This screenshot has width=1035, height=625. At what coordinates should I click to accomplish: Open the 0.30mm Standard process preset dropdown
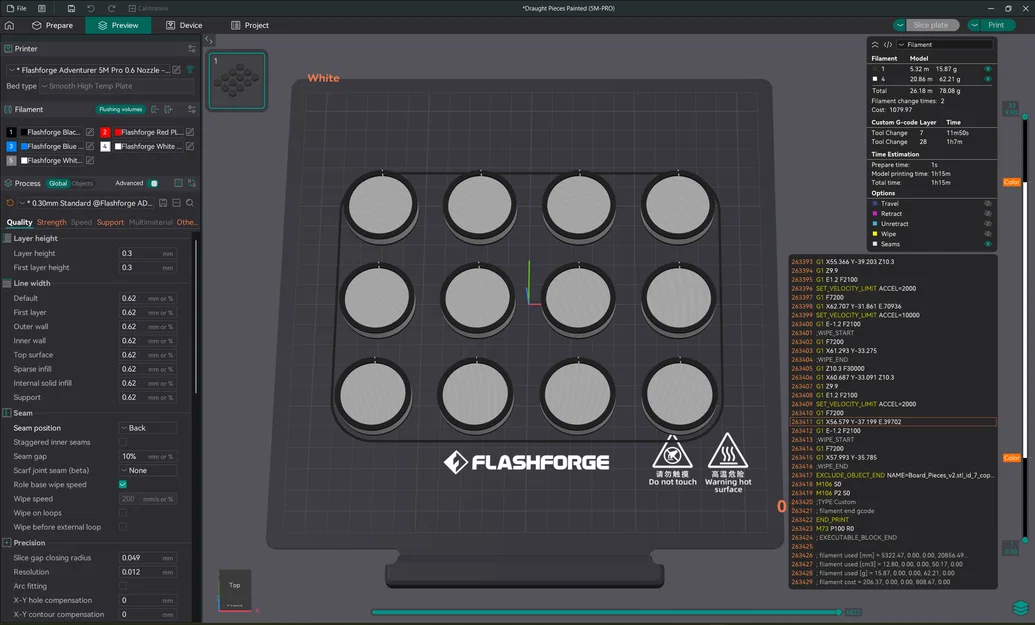(x=87, y=203)
